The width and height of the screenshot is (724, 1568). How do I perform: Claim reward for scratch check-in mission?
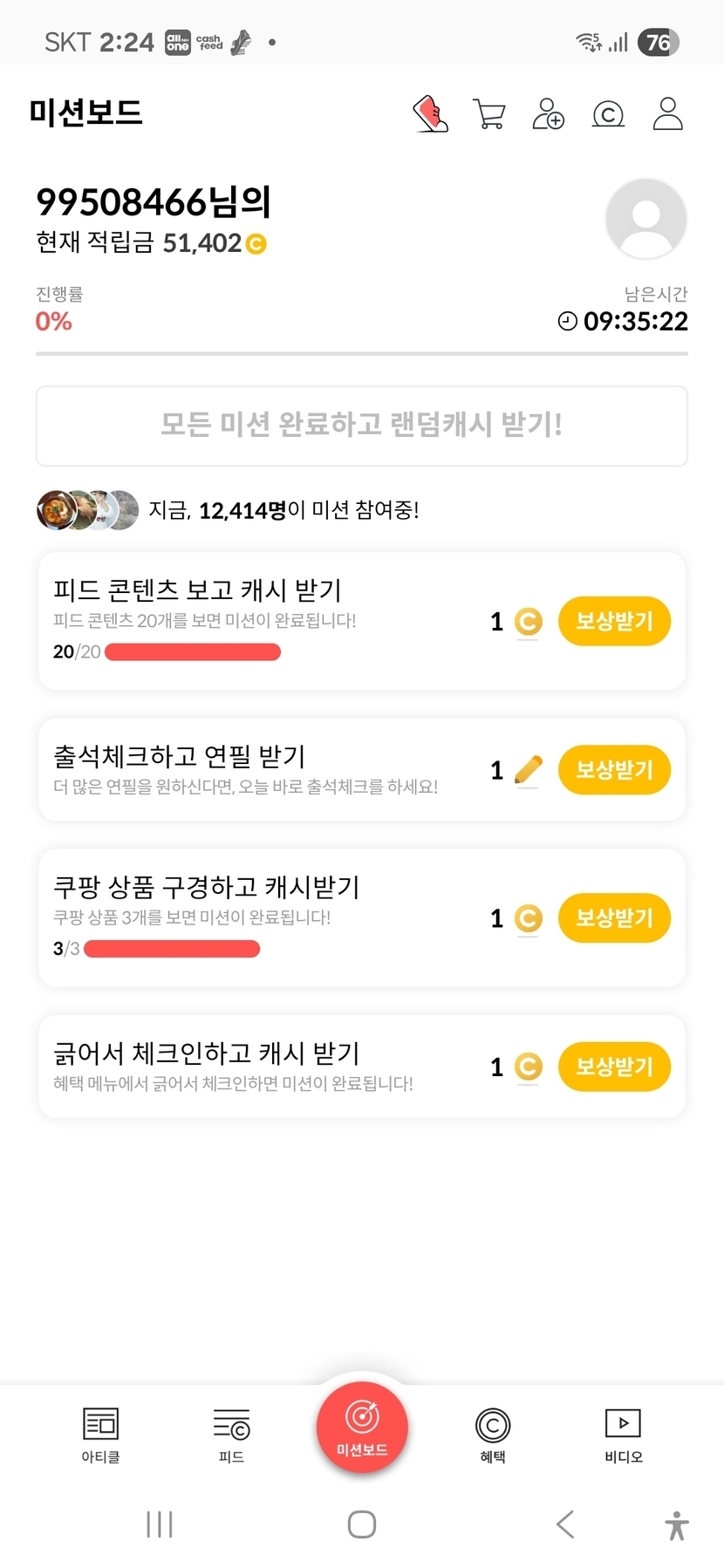pyautogui.click(x=614, y=1067)
